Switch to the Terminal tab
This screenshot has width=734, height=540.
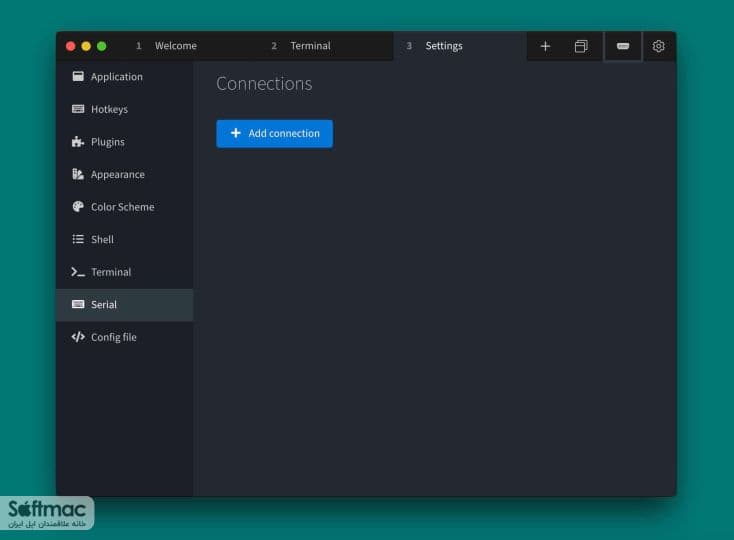tap(325, 46)
